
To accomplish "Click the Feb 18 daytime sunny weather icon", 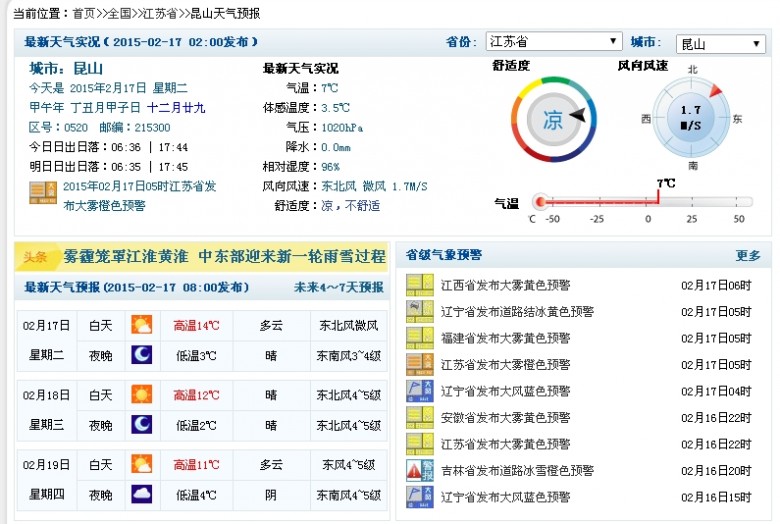I will (x=142, y=395).
